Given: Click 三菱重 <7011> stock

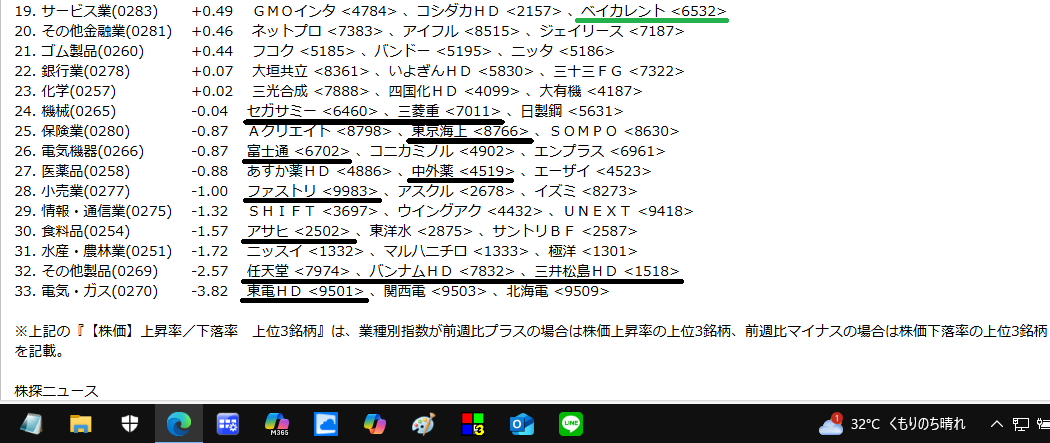Looking at the screenshot, I should 450,111.
